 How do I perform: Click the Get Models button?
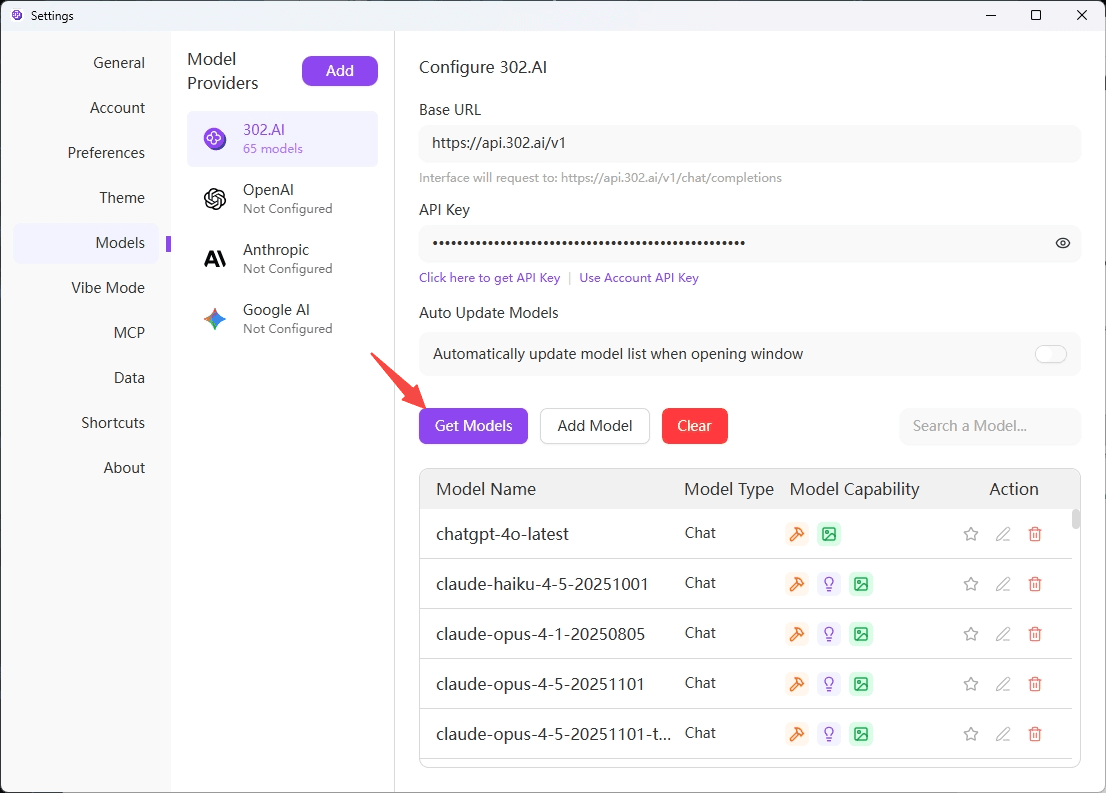click(x=473, y=426)
